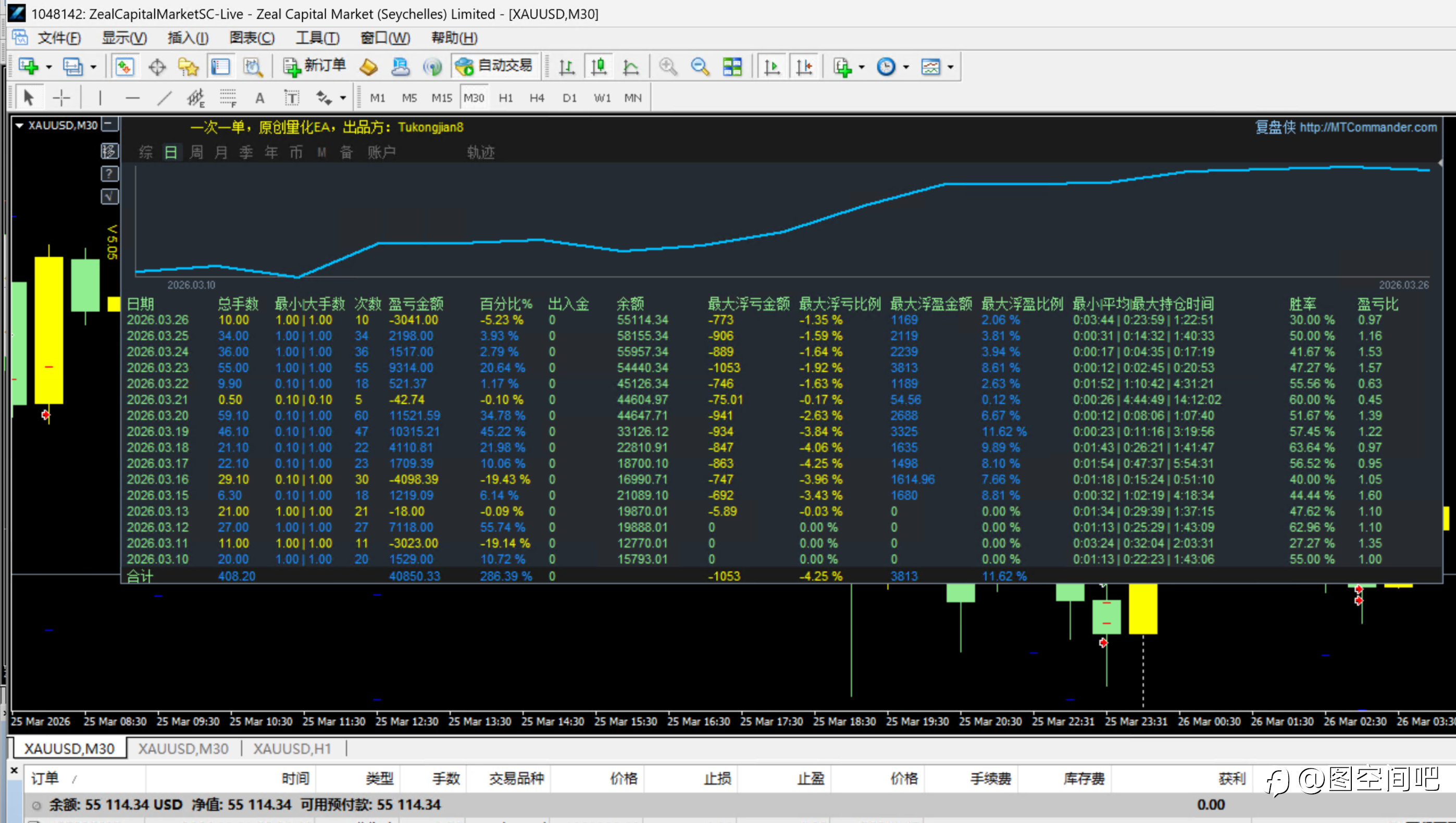This screenshot has width=1456, height=823.
Task: Open the 图表(C) menu
Action: click(x=252, y=38)
